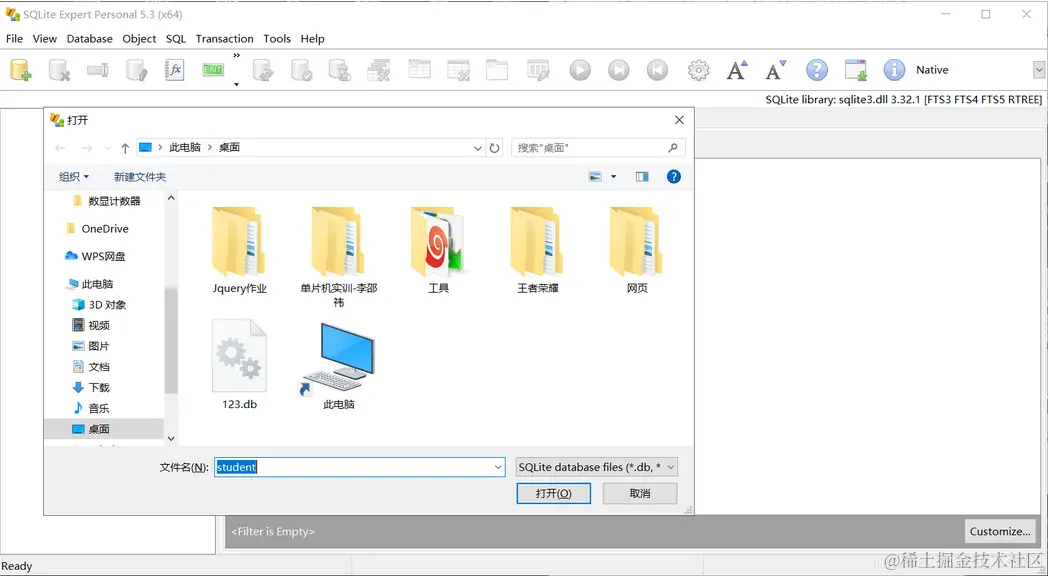Click the database icon with arrows

[262, 70]
